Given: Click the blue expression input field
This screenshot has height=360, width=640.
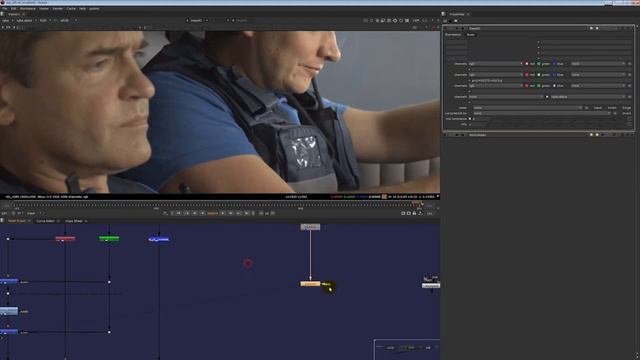Looking at the screenshot, I should (x=551, y=91).
